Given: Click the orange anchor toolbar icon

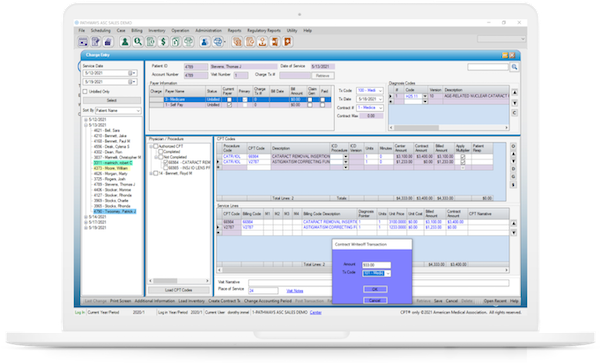Looking at the screenshot, I should [262, 42].
